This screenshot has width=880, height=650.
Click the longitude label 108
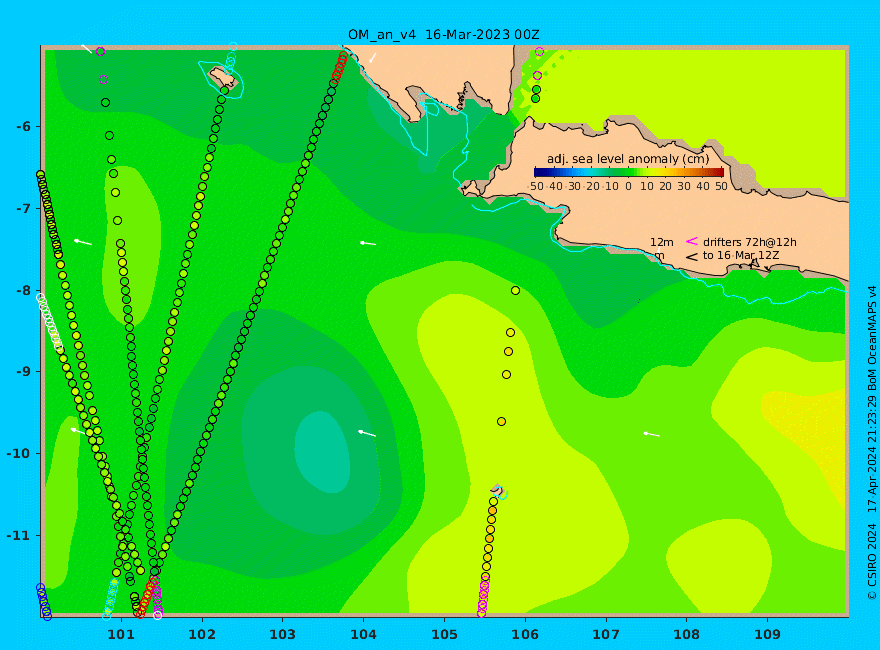click(686, 635)
